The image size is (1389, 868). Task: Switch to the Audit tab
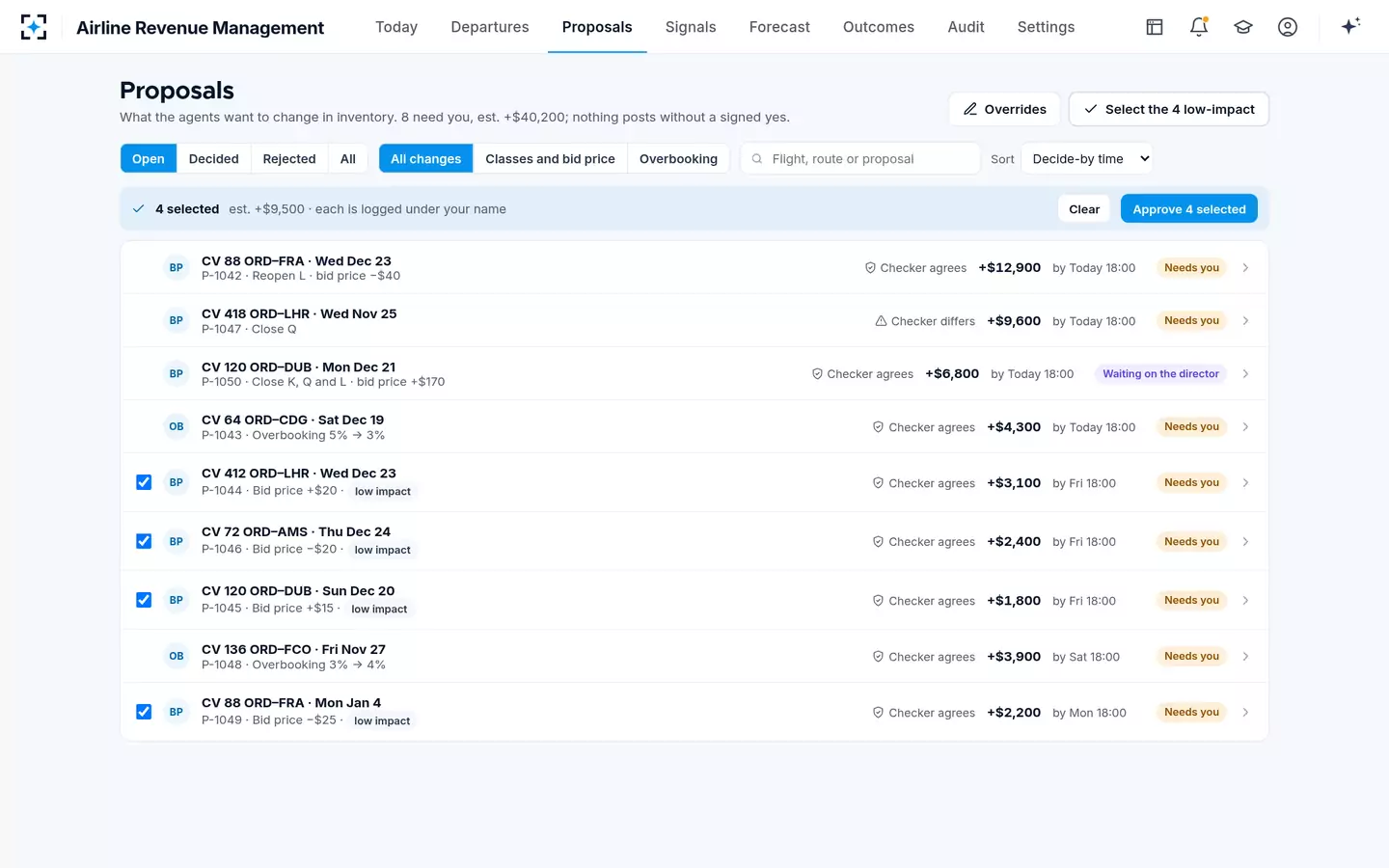point(966,27)
